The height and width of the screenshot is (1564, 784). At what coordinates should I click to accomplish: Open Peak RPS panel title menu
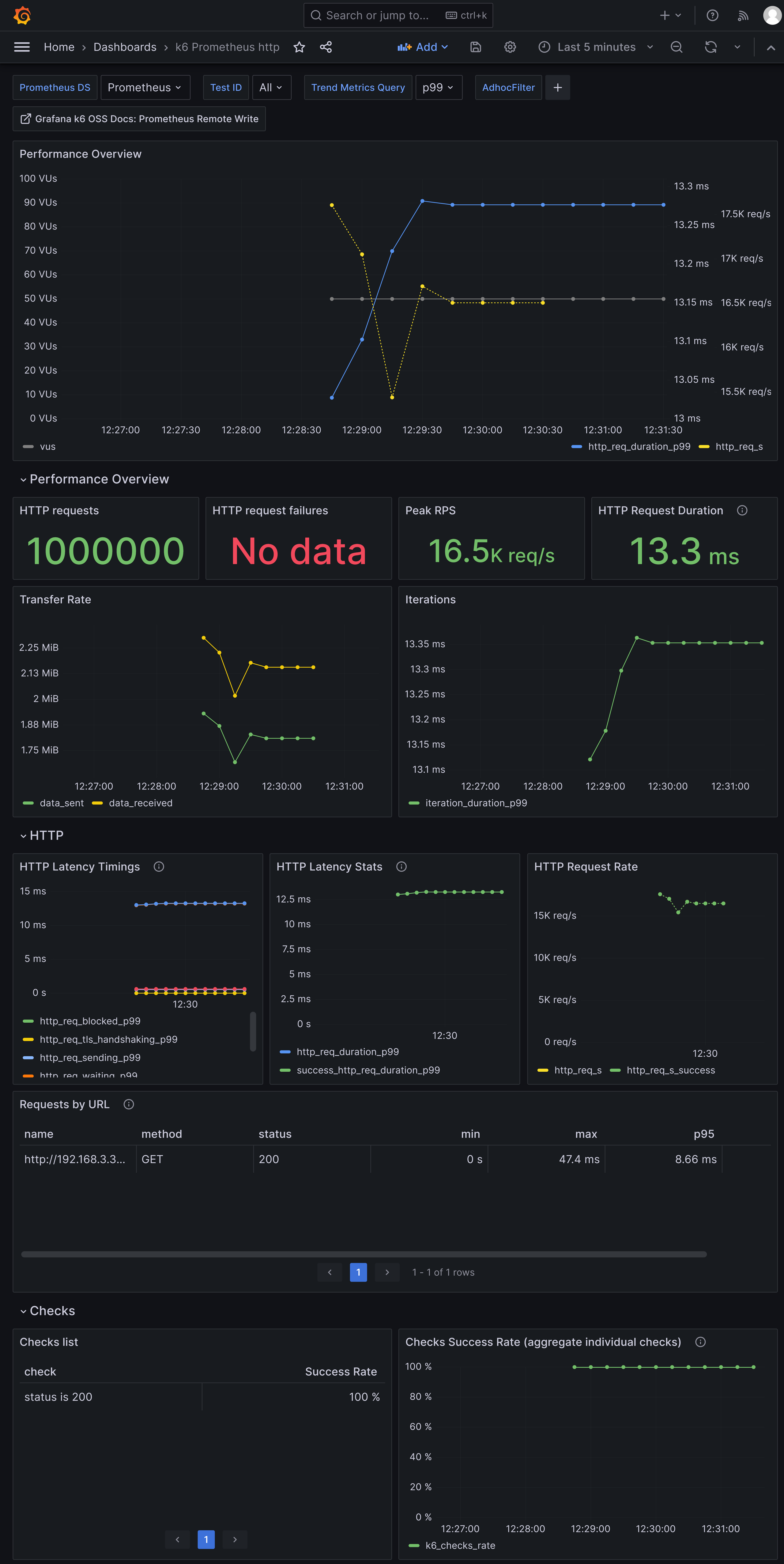coord(430,510)
